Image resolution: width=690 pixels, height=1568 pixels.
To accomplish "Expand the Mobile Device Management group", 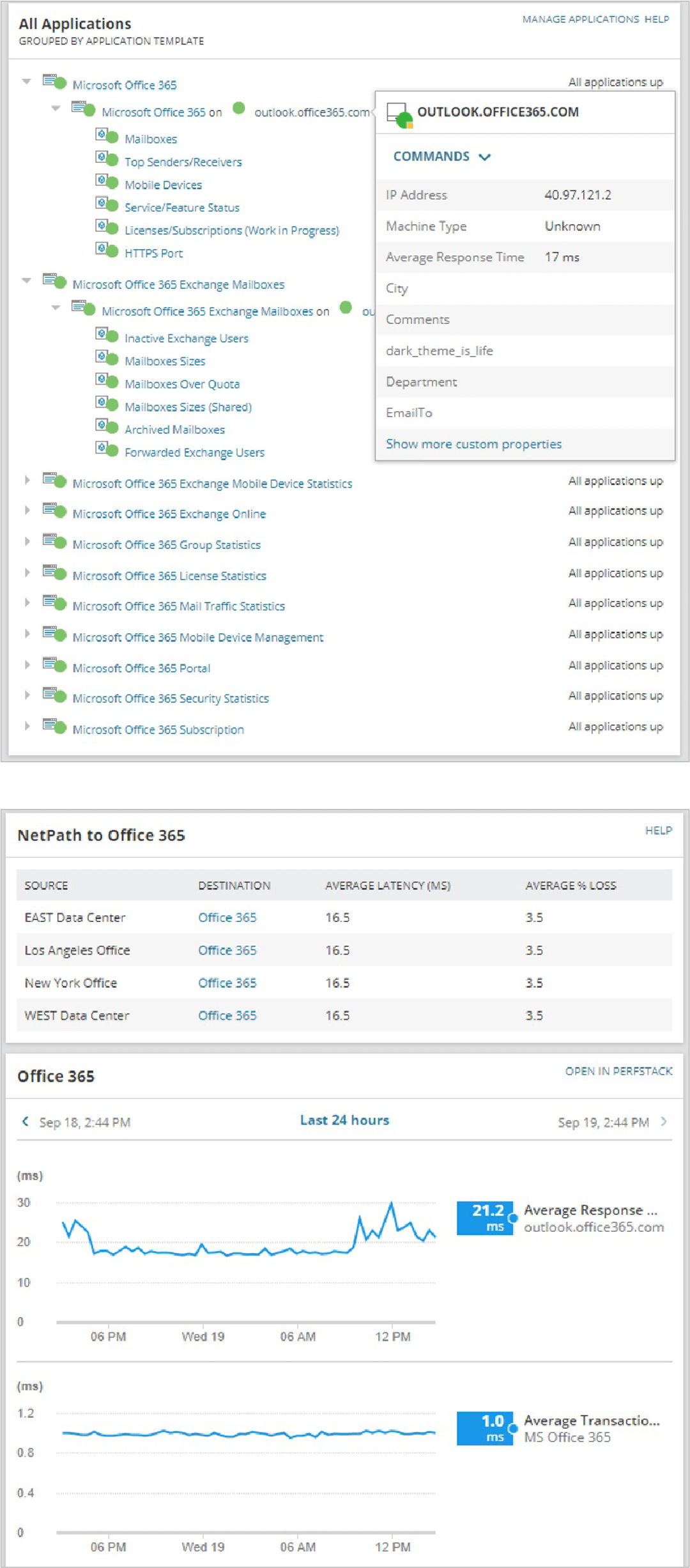I will tap(27, 634).
